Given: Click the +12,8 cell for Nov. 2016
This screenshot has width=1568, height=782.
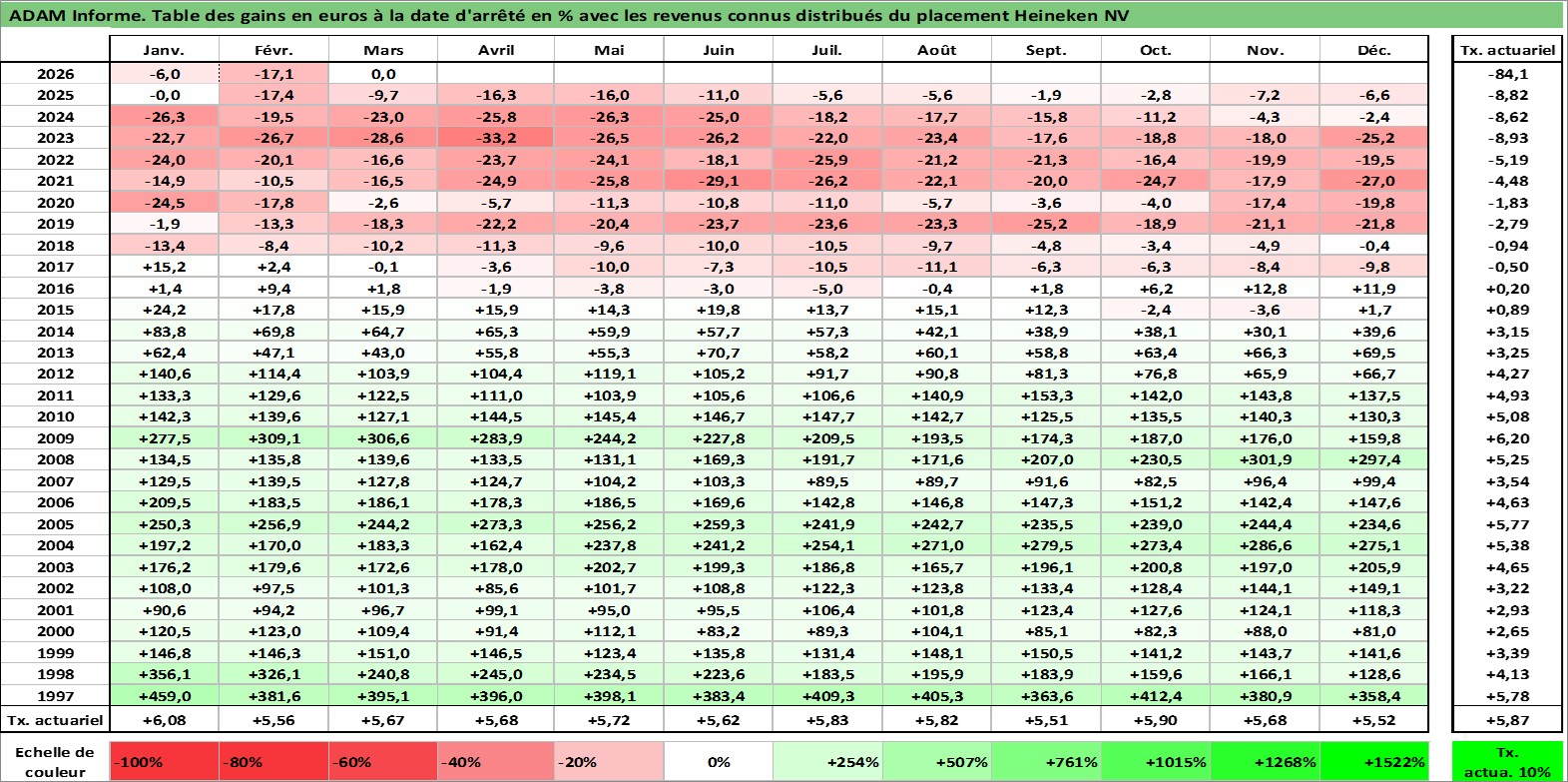Looking at the screenshot, I should pos(1265,289).
